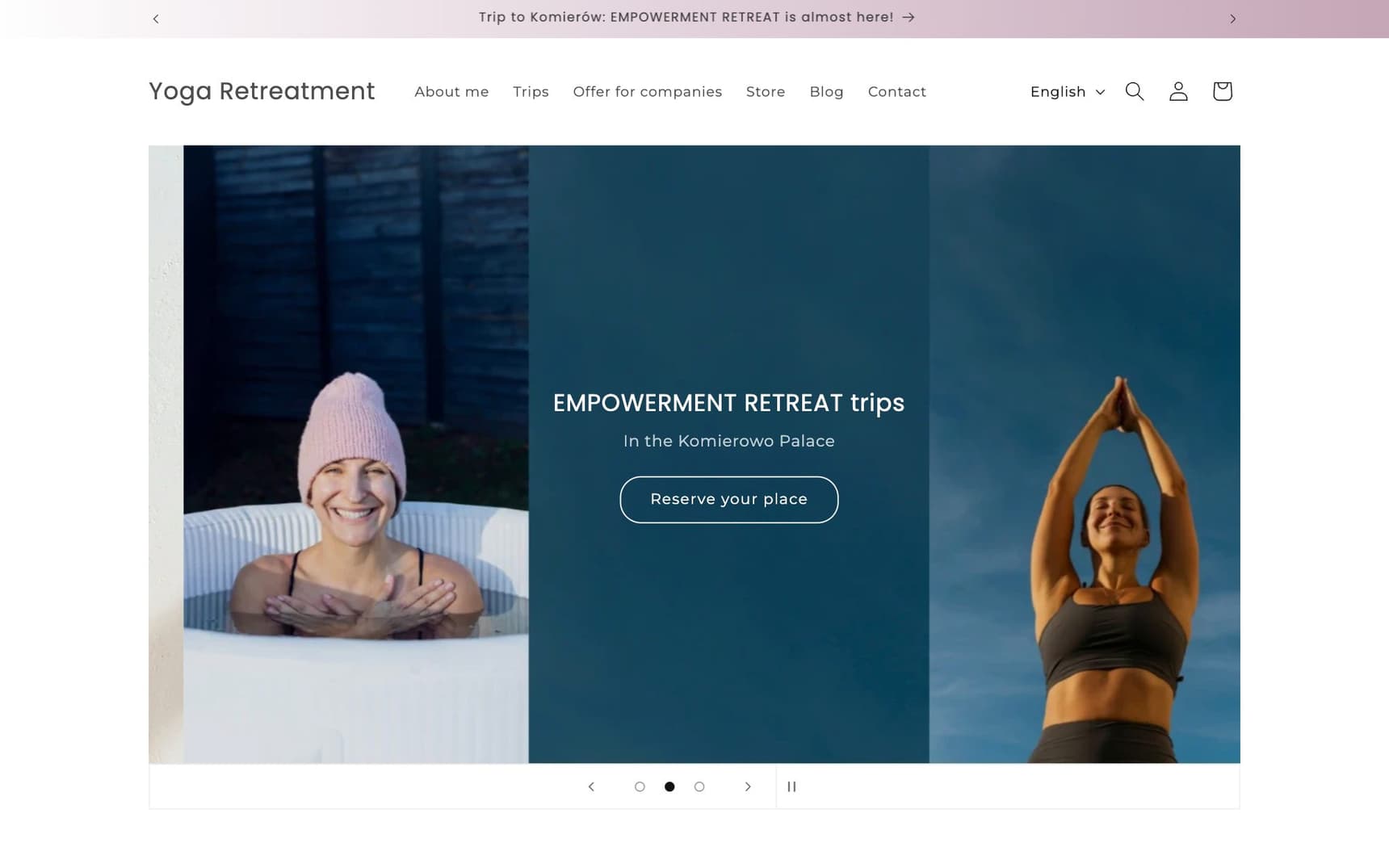The height and width of the screenshot is (868, 1389).
Task: Click the EMPOWERMENT RETREAT trips heading
Action: coord(728,403)
